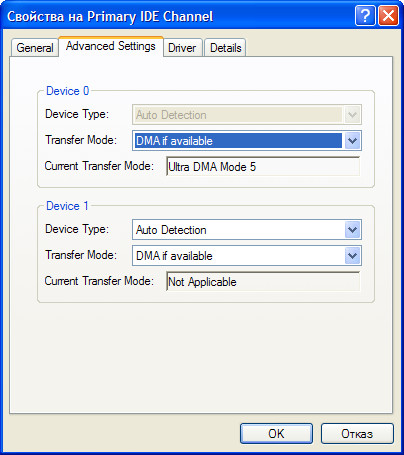Open the Details tab
This screenshot has width=404, height=455.
tap(225, 48)
